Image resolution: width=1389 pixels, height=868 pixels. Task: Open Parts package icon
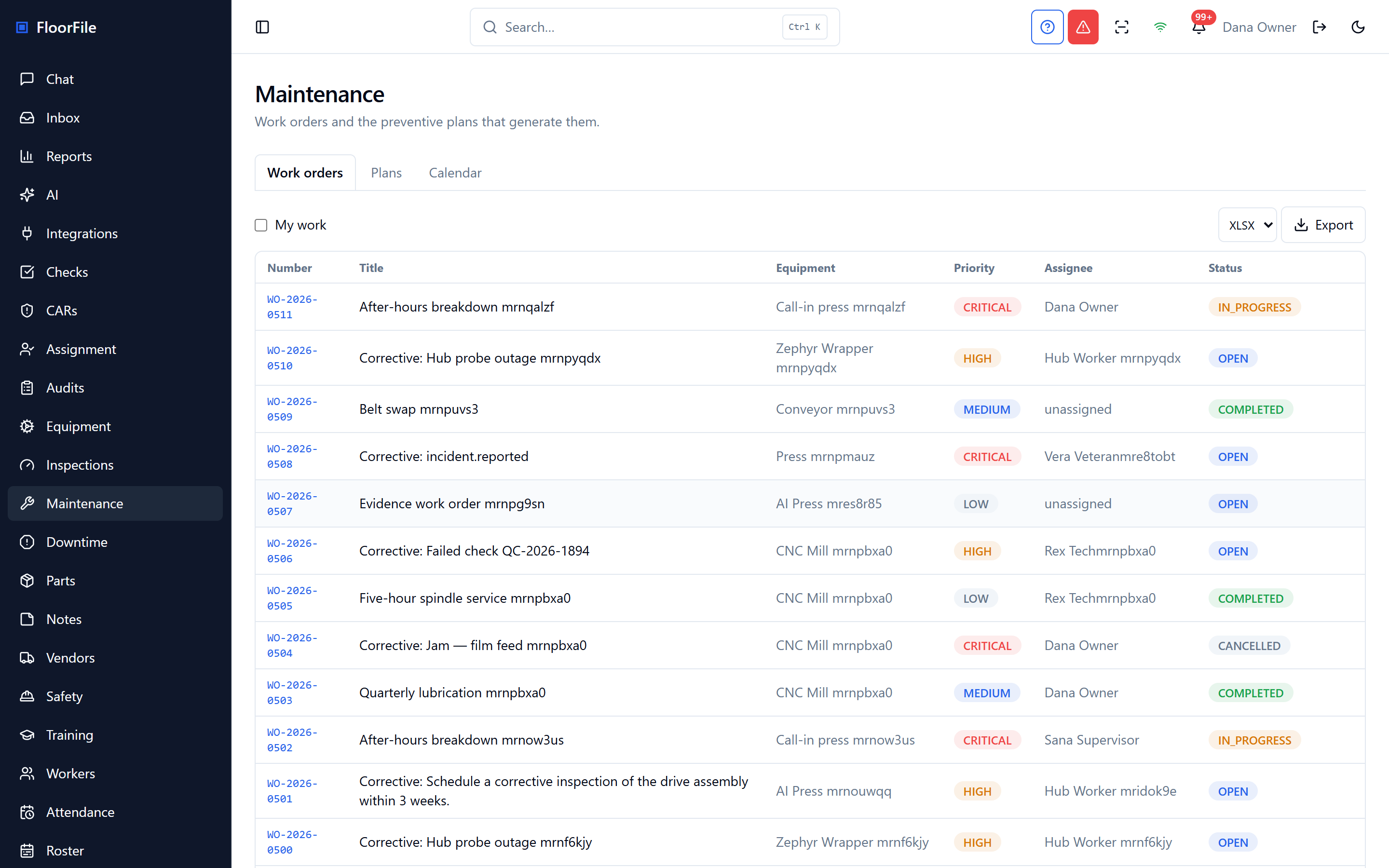pos(27,581)
